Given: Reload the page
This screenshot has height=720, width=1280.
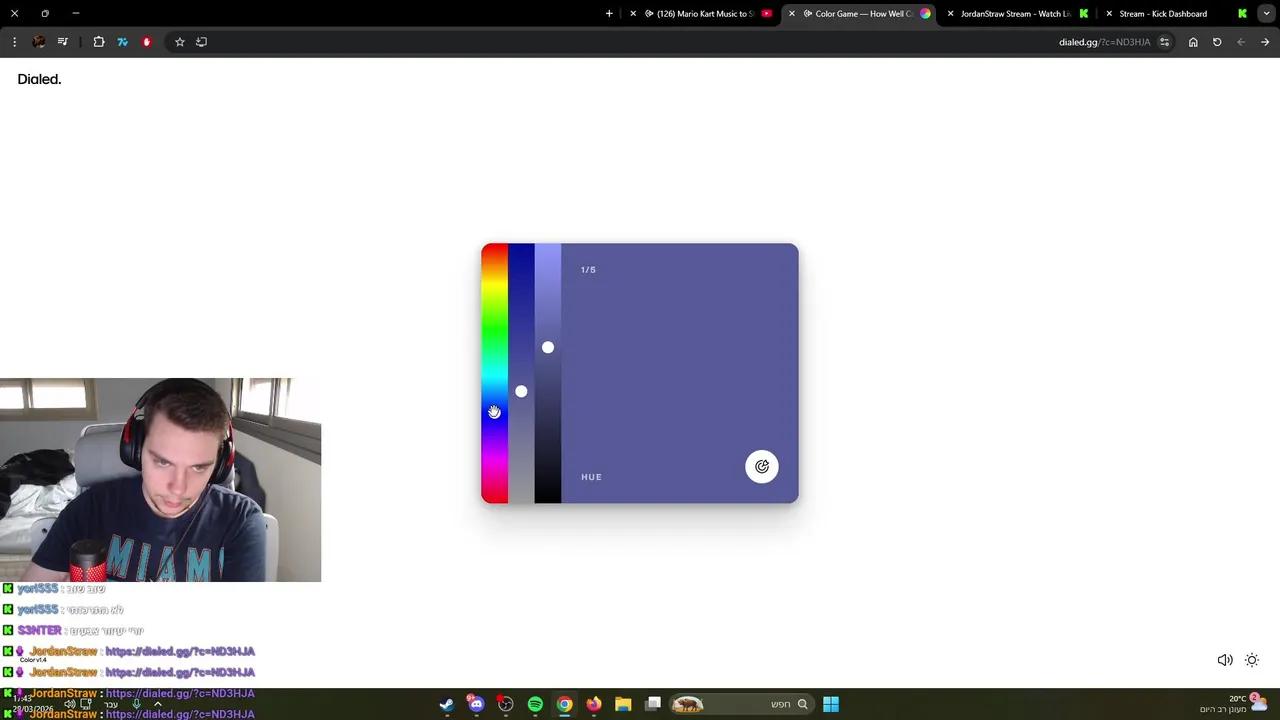Looking at the screenshot, I should (x=1217, y=42).
